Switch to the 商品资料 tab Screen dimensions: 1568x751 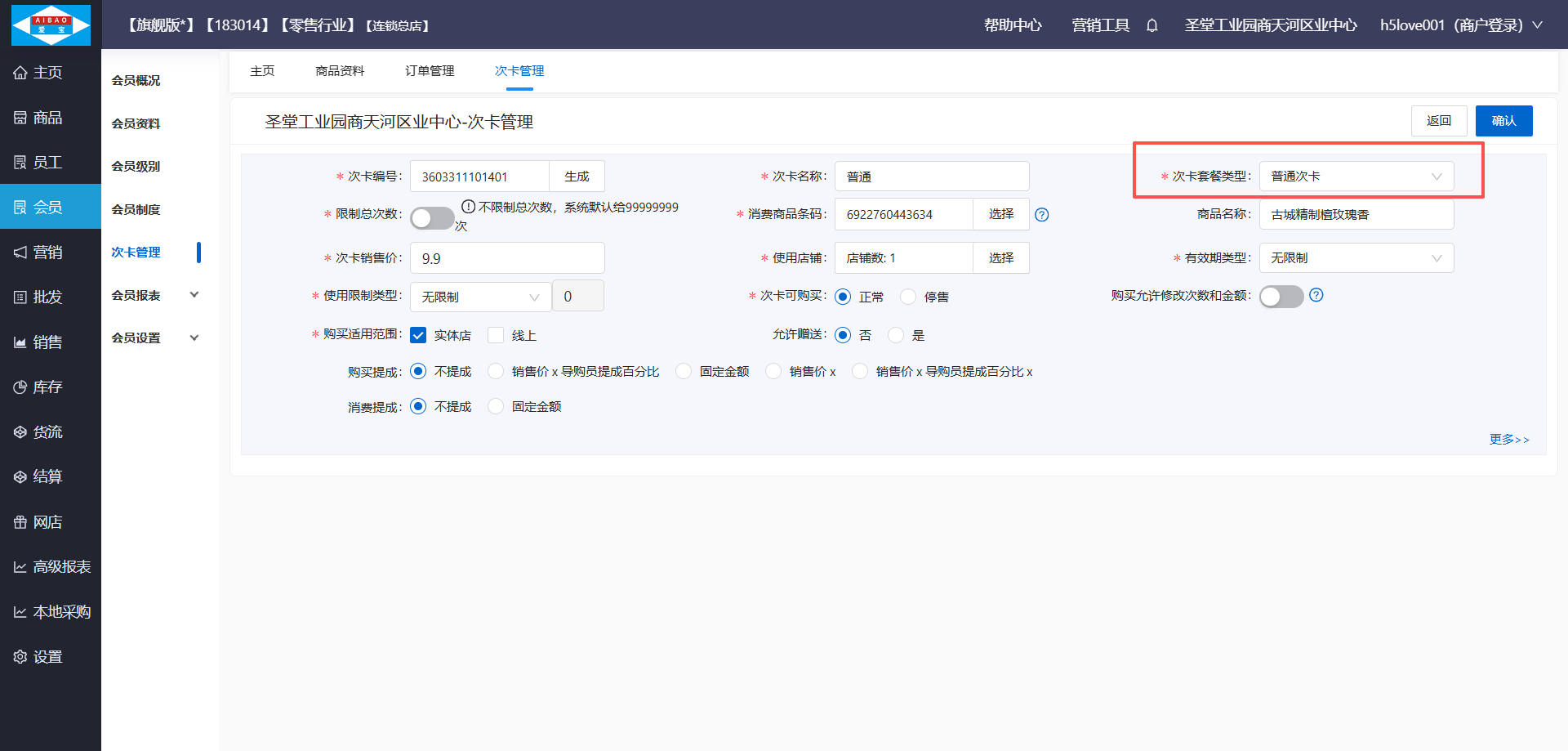tap(340, 71)
